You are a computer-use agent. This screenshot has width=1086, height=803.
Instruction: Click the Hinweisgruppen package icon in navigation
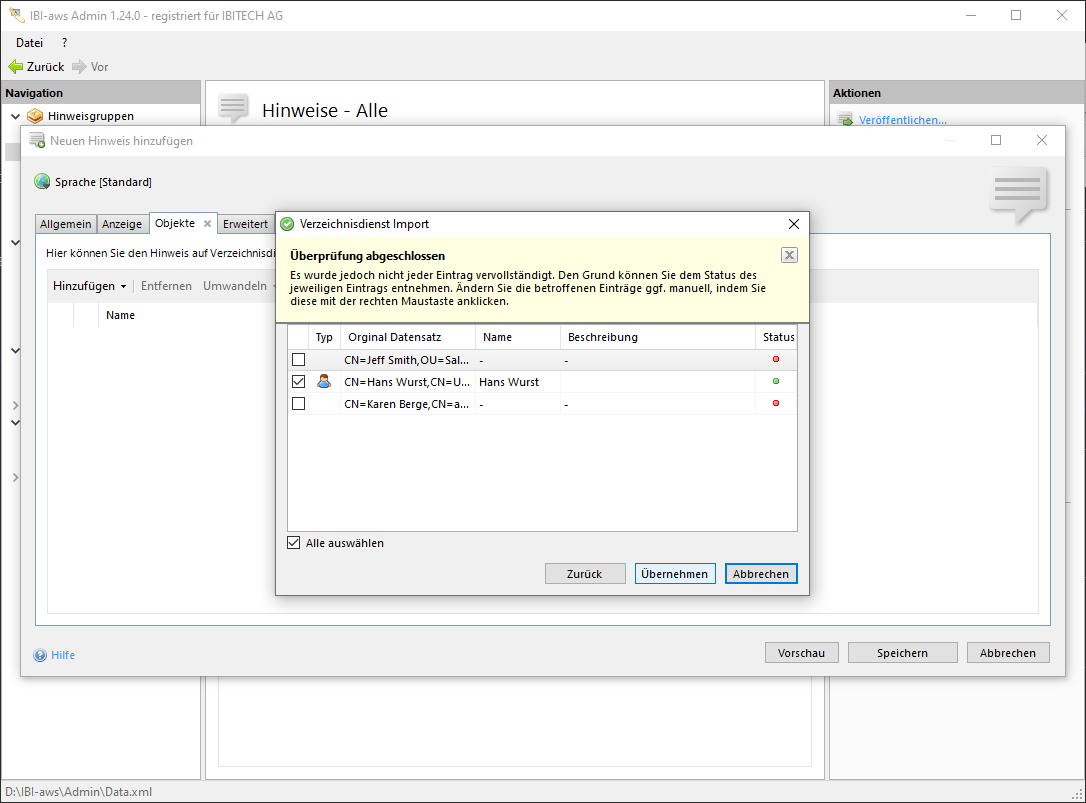point(35,116)
